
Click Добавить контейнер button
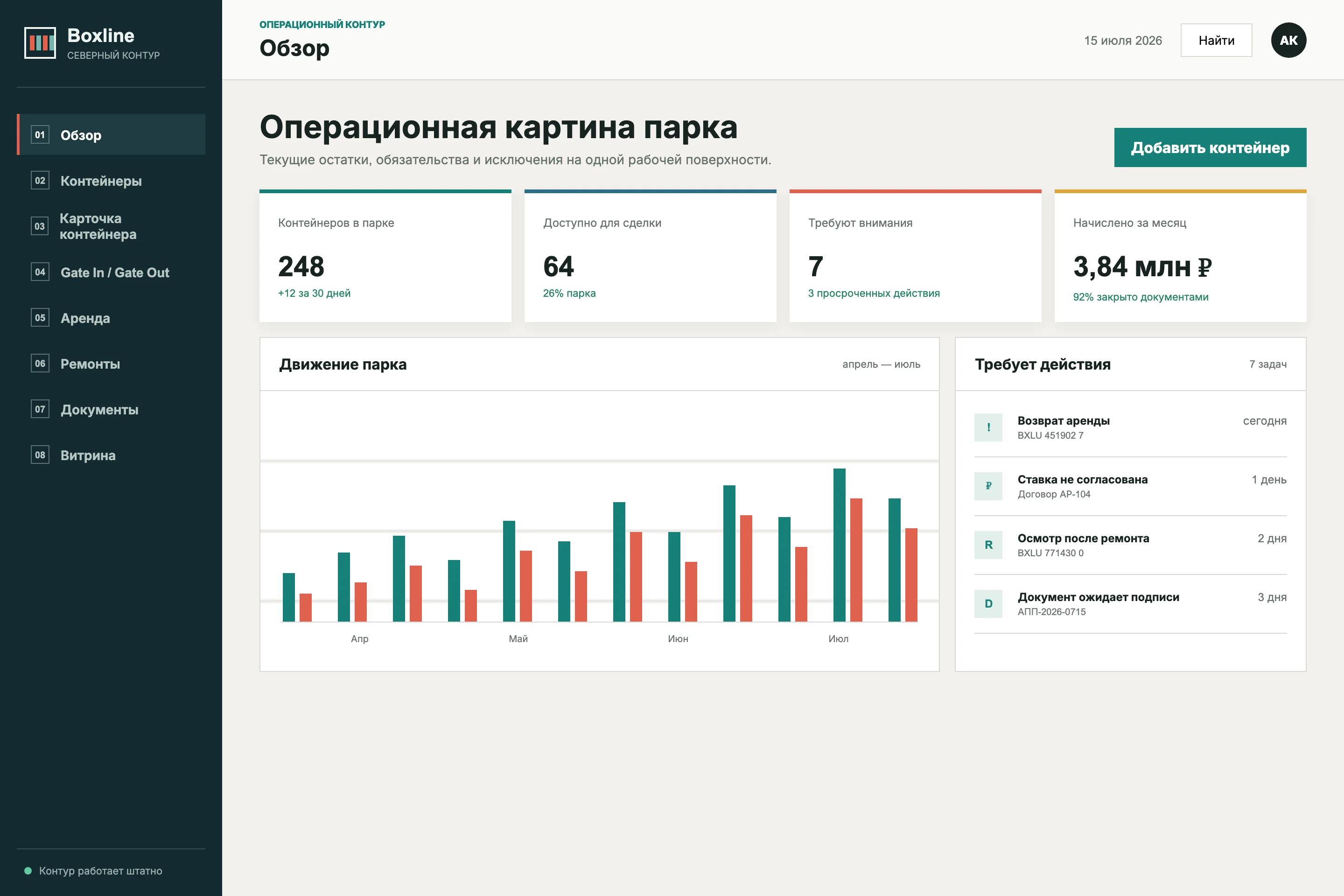coord(1210,147)
